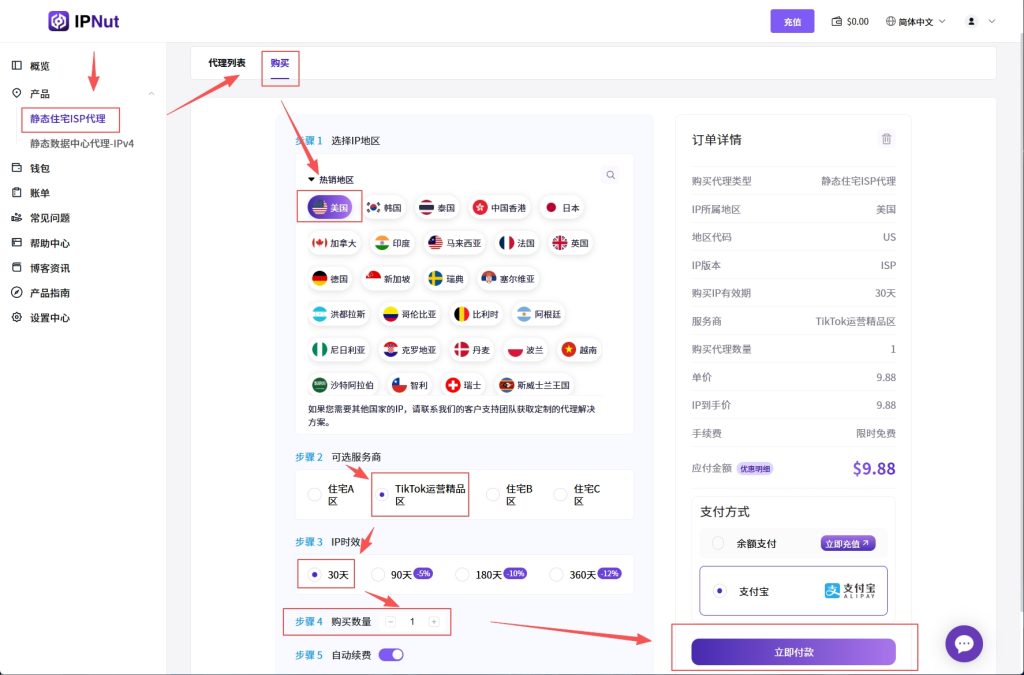Click the 充值 recharge button

coord(792,21)
